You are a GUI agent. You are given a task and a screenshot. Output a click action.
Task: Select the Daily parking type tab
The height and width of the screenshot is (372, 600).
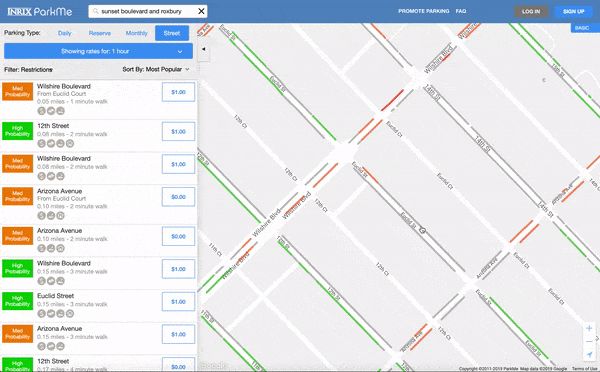tap(65, 33)
